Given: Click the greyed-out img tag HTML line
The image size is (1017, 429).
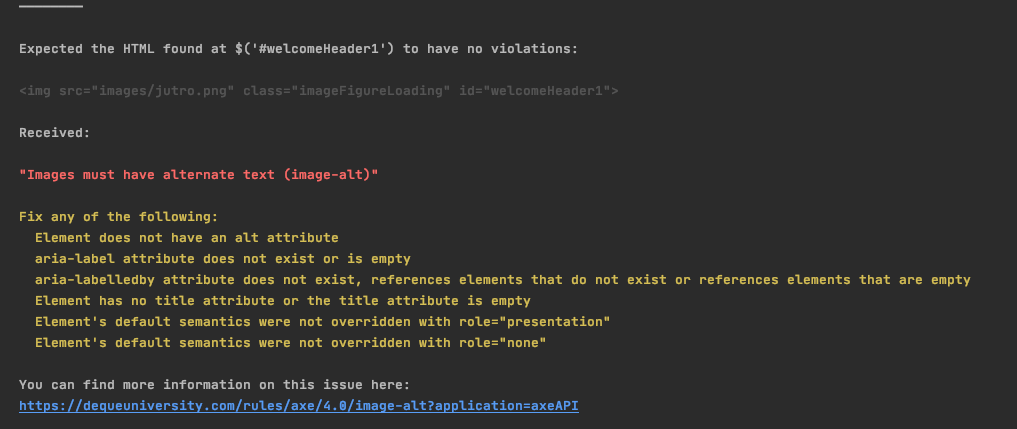Looking at the screenshot, I should point(318,91).
